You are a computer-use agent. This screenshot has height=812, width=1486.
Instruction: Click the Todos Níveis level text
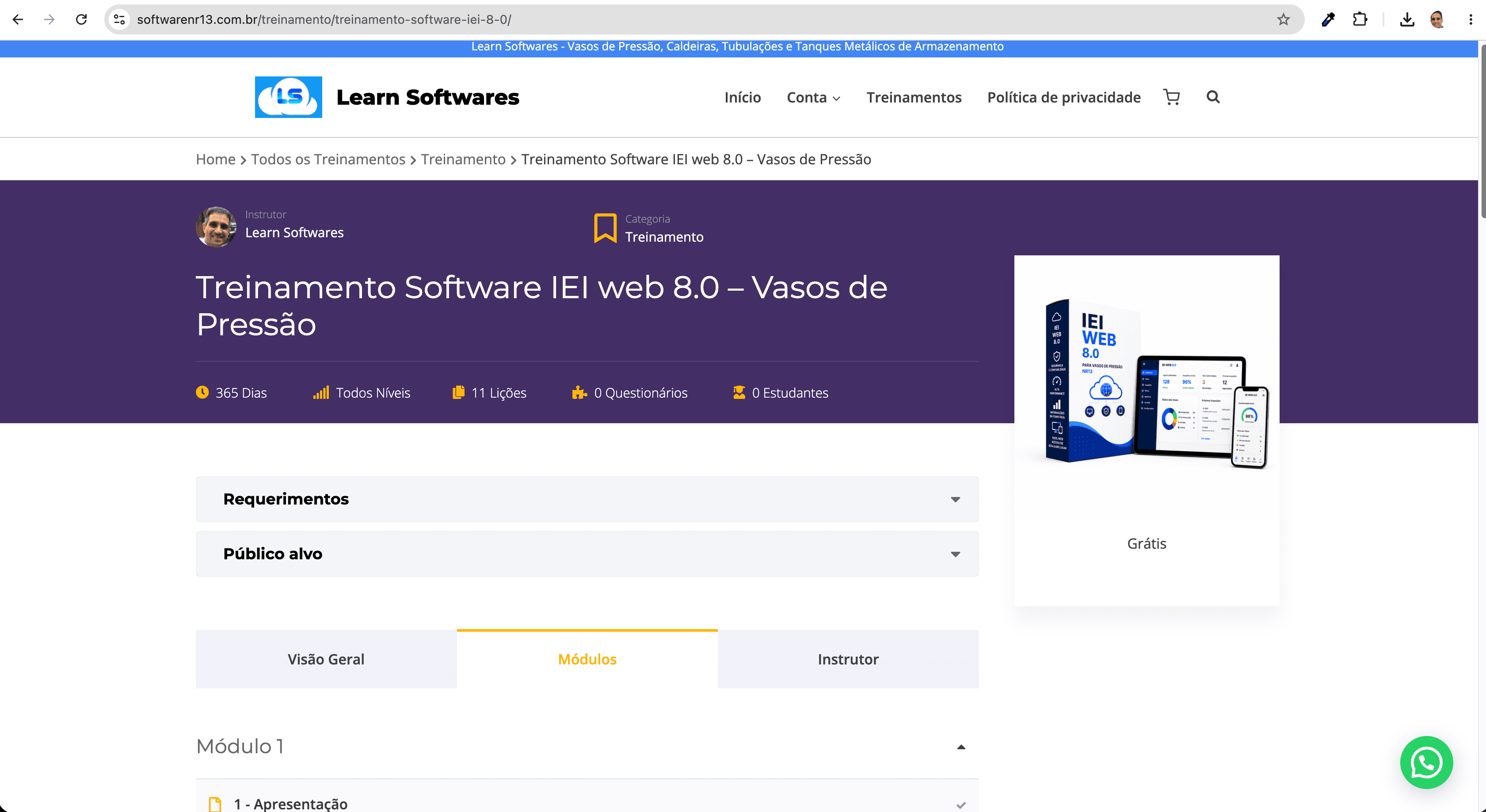click(x=373, y=393)
